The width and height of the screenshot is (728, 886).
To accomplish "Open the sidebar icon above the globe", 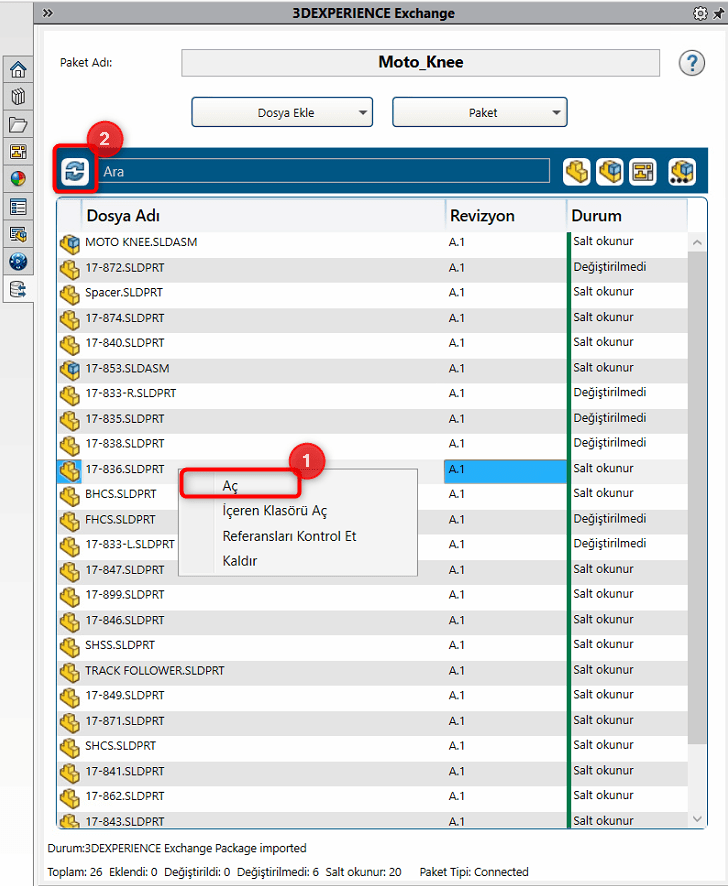I will coord(18,234).
